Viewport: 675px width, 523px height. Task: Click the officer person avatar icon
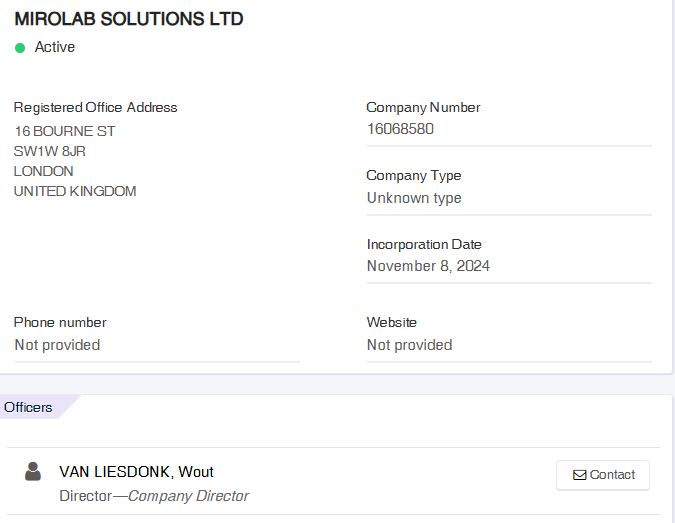click(x=33, y=471)
